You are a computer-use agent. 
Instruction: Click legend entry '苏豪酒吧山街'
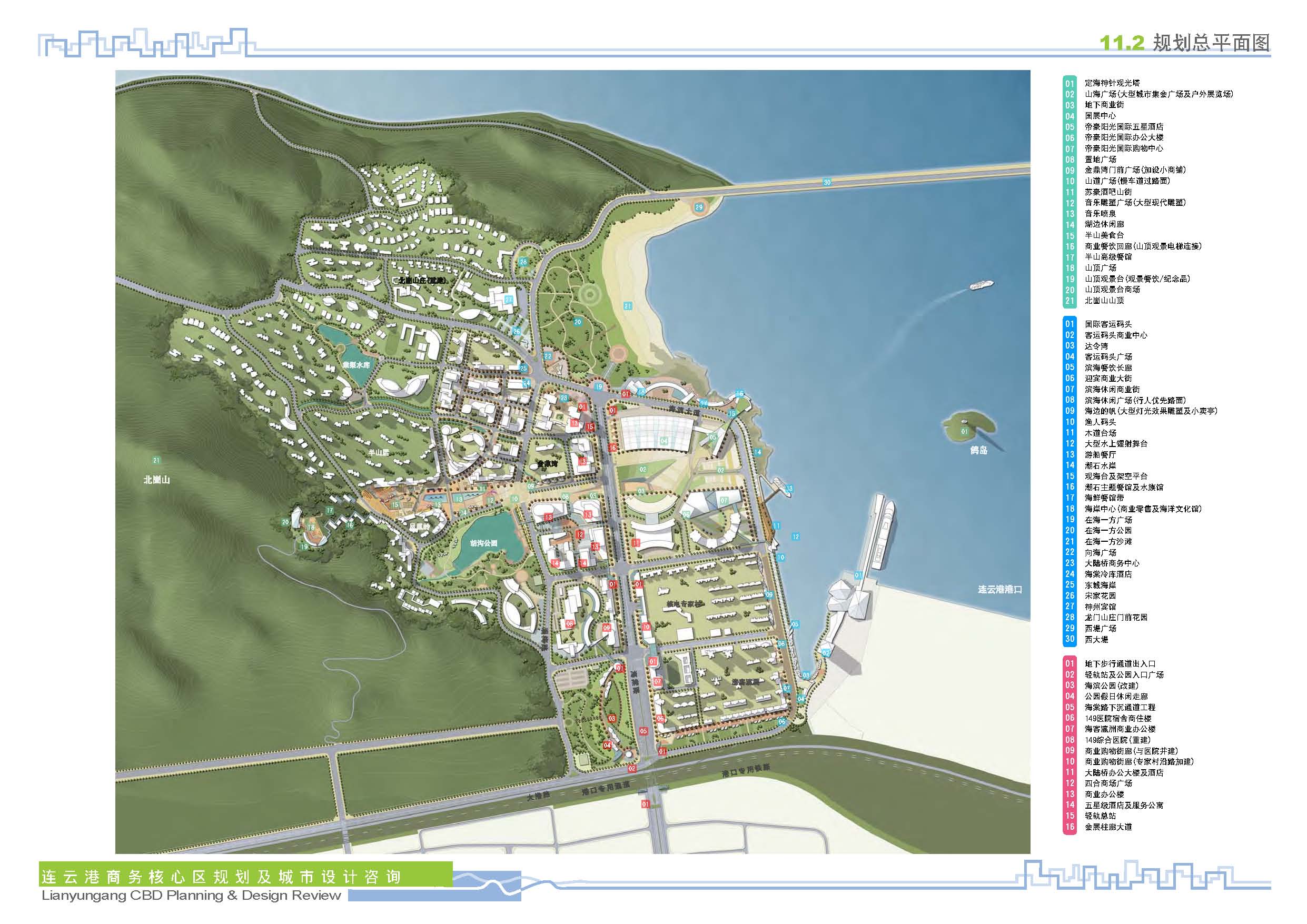click(1108, 192)
